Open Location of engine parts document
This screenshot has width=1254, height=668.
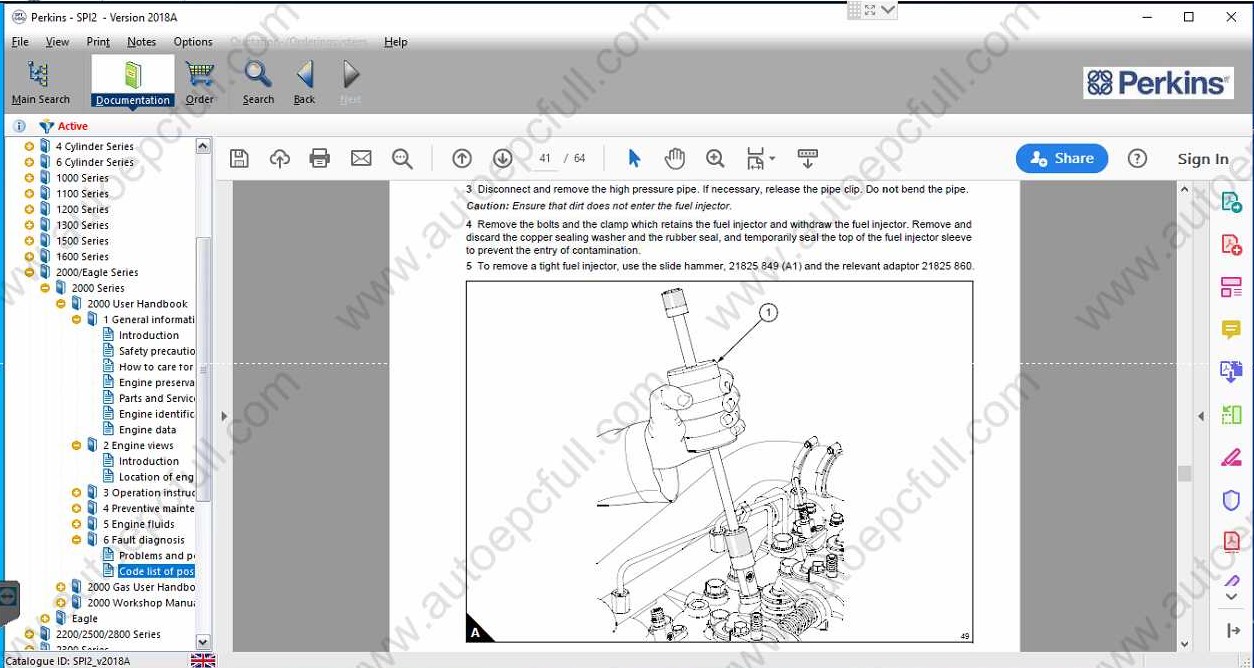click(156, 477)
